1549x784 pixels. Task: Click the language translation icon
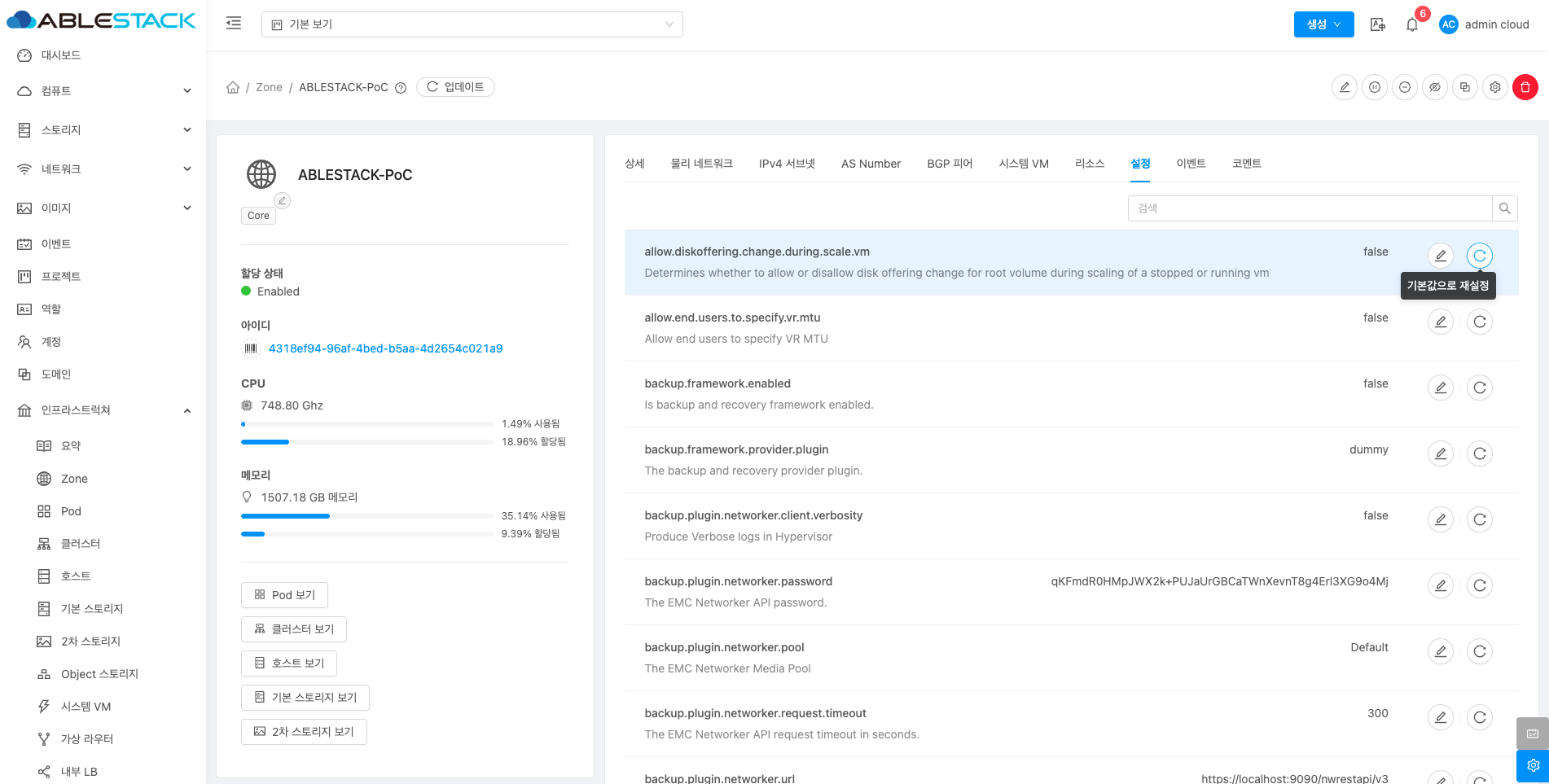(1377, 24)
